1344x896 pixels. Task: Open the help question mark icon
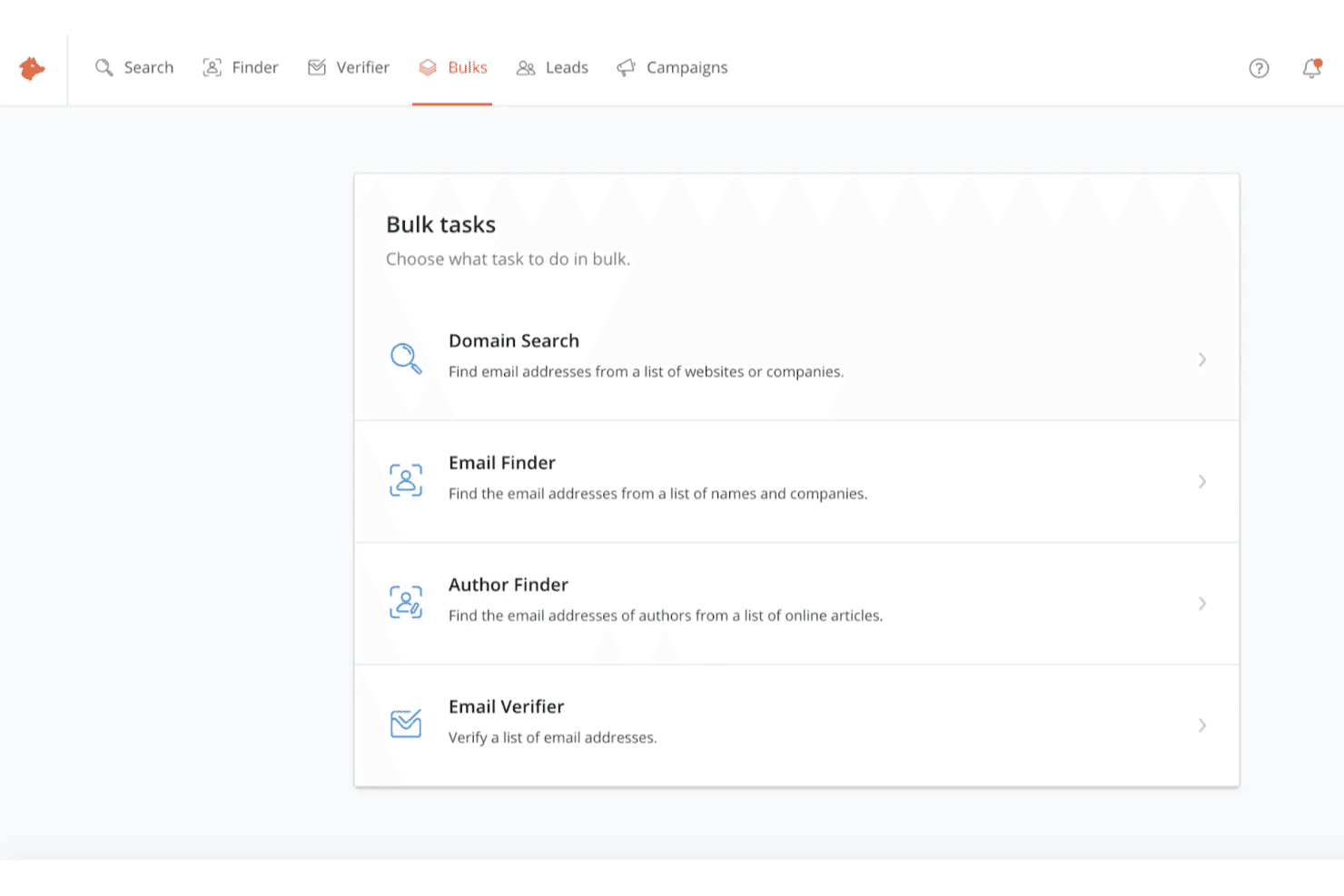(1259, 68)
